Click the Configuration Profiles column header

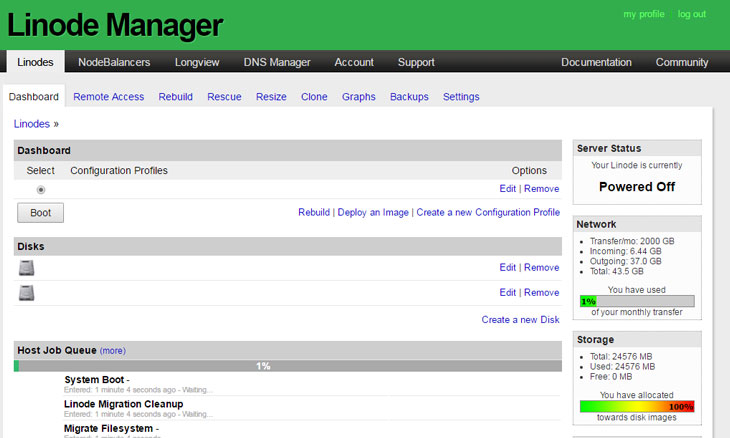pos(119,170)
